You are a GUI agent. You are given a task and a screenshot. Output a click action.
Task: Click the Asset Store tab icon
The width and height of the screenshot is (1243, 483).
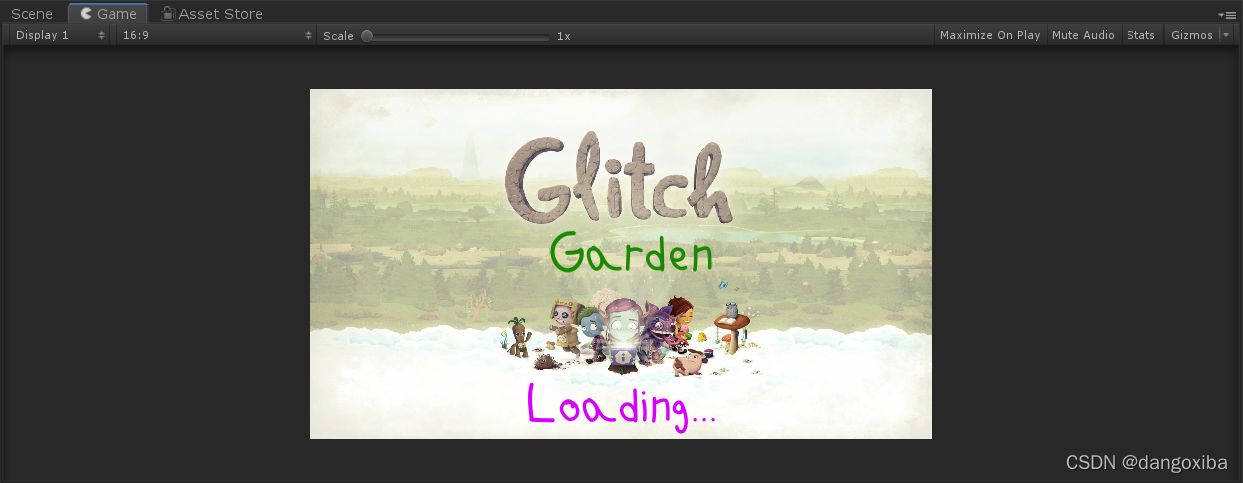pyautogui.click(x=168, y=14)
